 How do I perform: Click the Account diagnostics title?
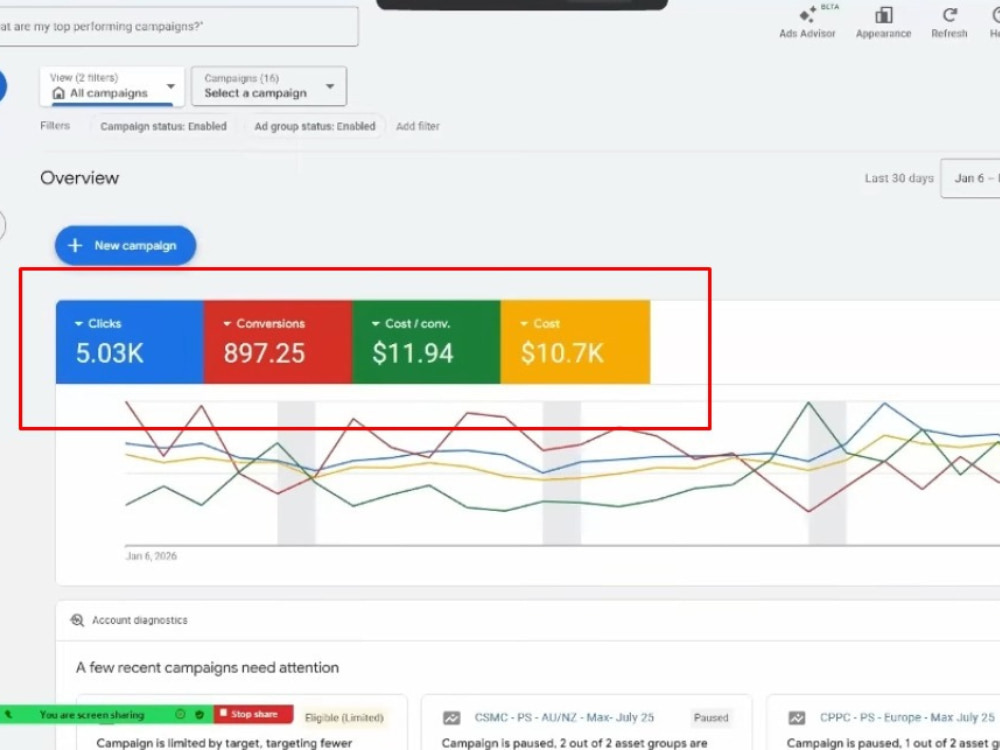point(140,620)
